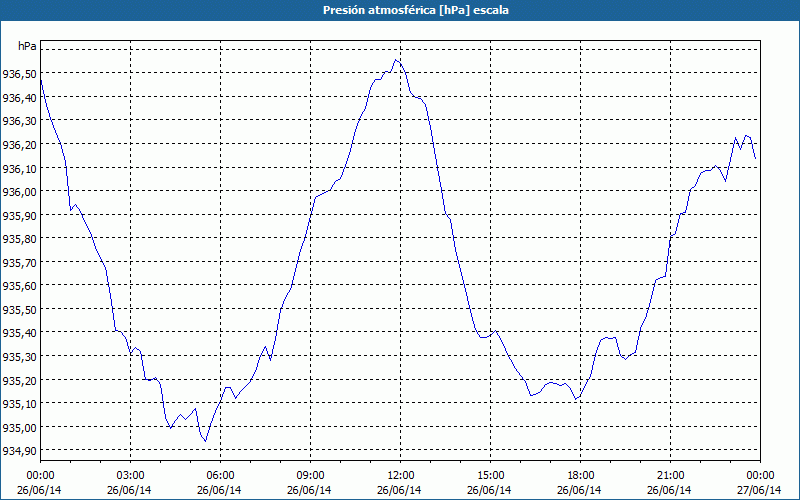Choose the "935,40" y-axis value
This screenshot has height=500, width=800.
click(19, 333)
